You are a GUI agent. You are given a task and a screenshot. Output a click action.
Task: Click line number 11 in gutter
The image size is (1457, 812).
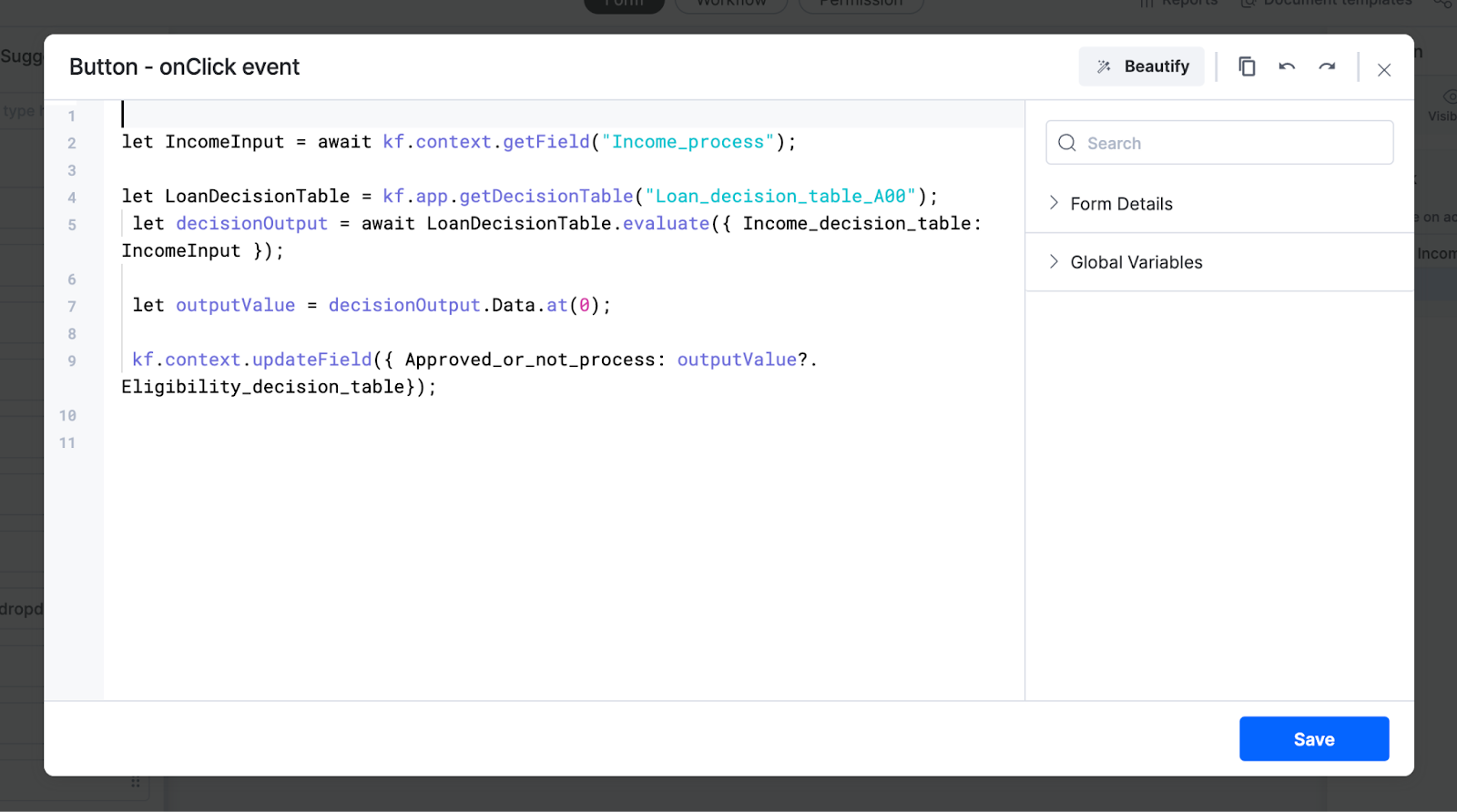[x=68, y=443]
